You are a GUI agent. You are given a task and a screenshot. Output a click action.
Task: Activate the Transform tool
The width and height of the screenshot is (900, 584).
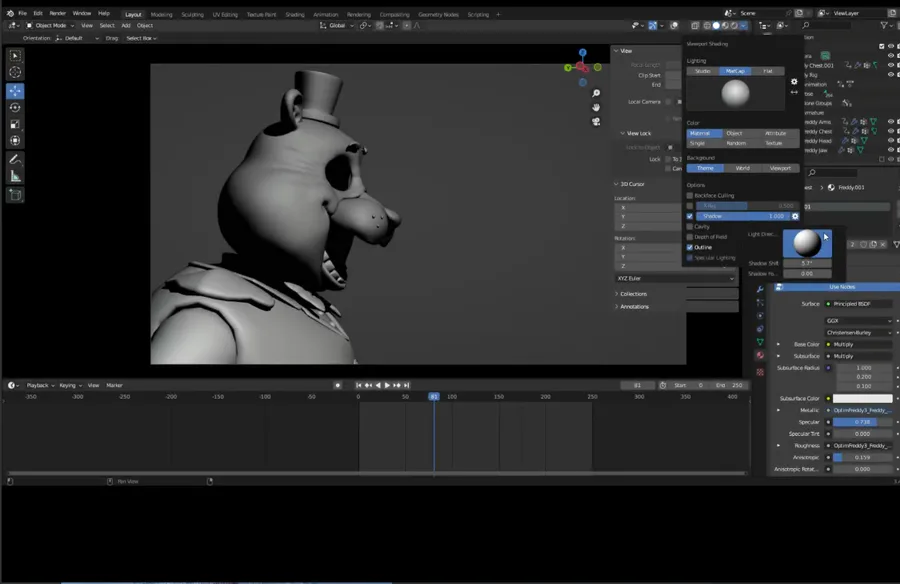tap(15, 141)
